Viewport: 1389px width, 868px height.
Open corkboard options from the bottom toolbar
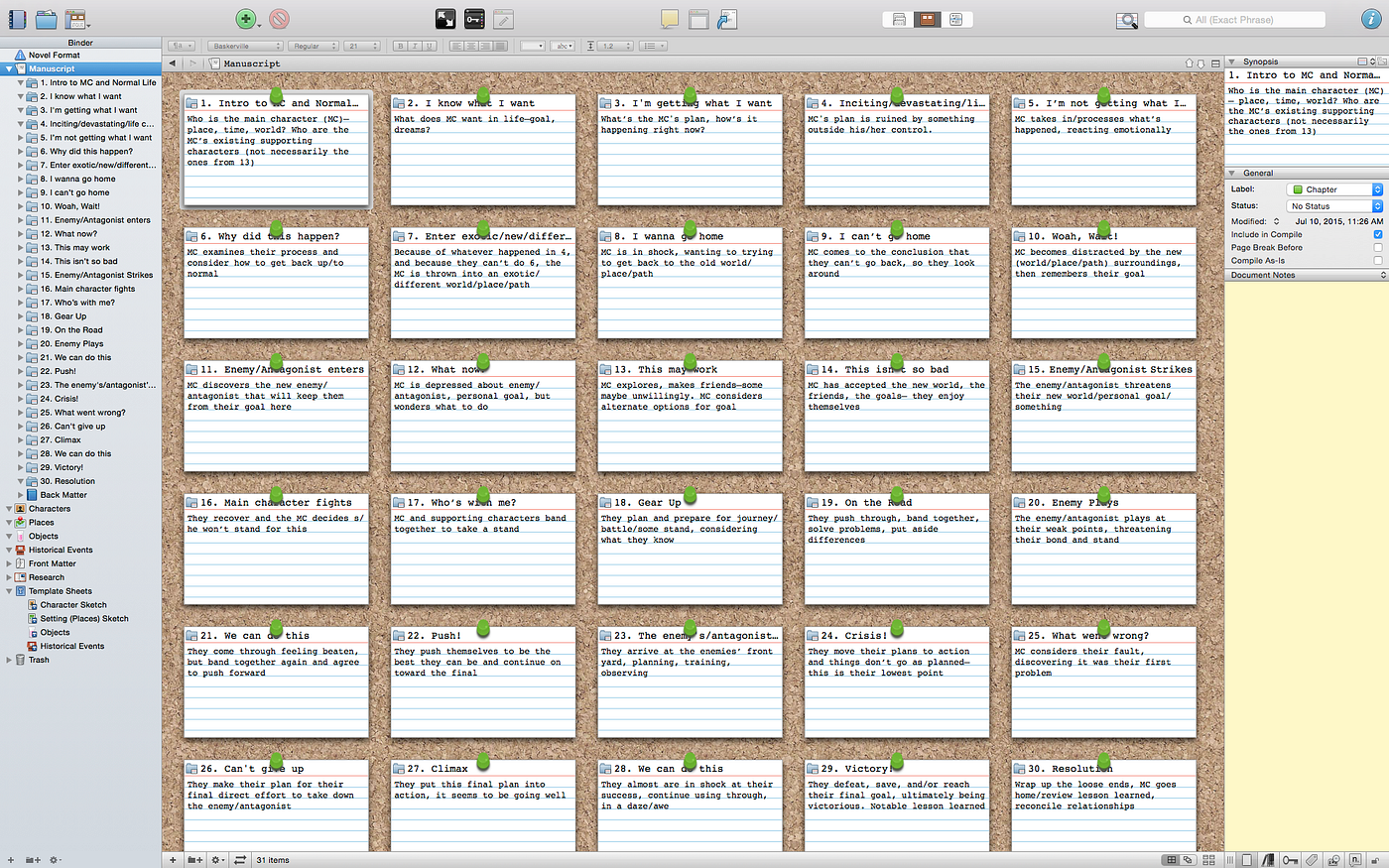pyautogui.click(x=1208, y=859)
